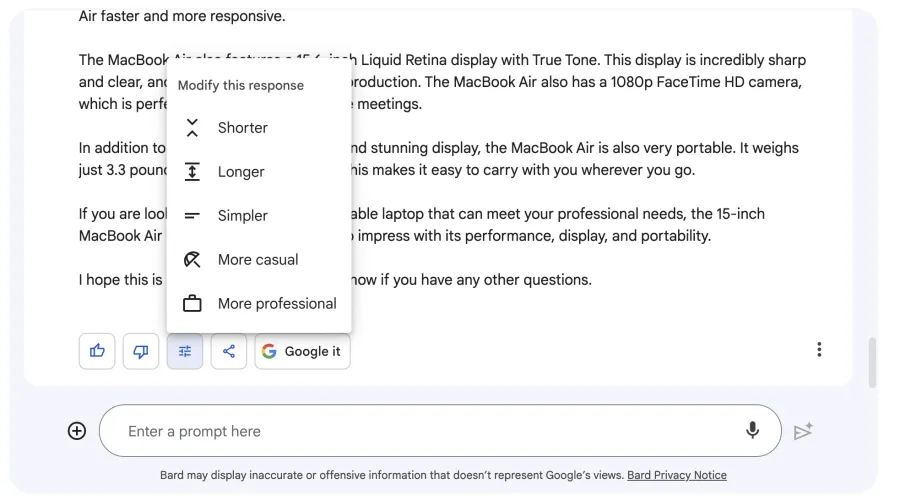900x500 pixels.
Task: Click the Longer expand icon
Action: [x=192, y=172]
